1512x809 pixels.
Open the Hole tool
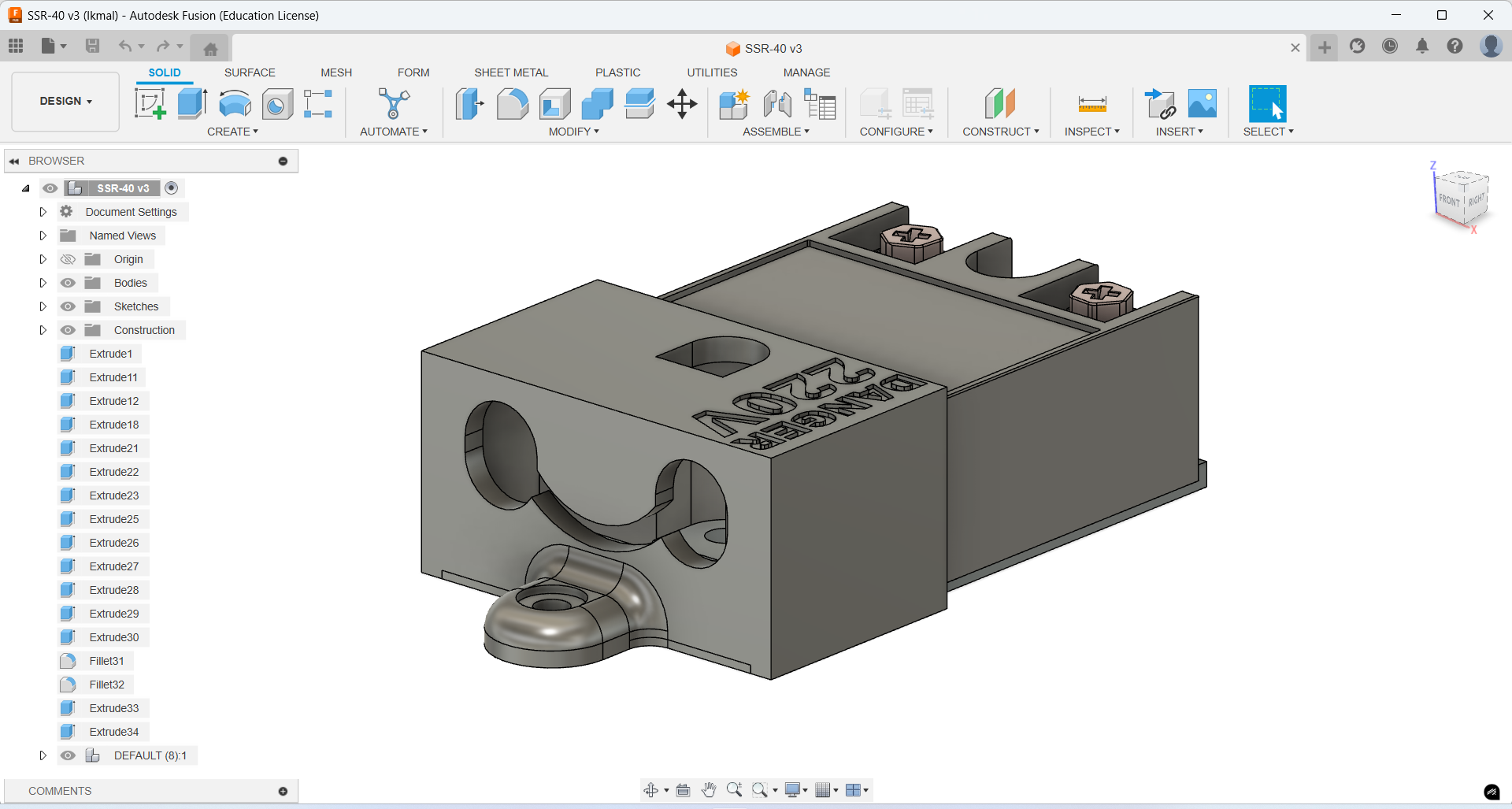point(277,103)
